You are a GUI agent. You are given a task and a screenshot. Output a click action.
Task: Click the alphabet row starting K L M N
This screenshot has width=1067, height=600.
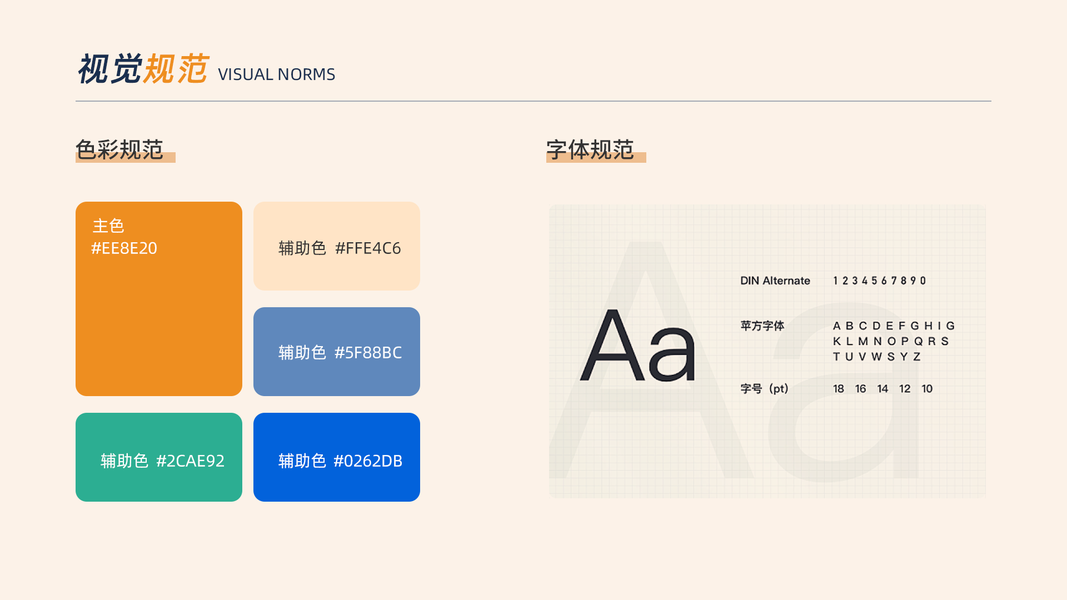tap(891, 341)
